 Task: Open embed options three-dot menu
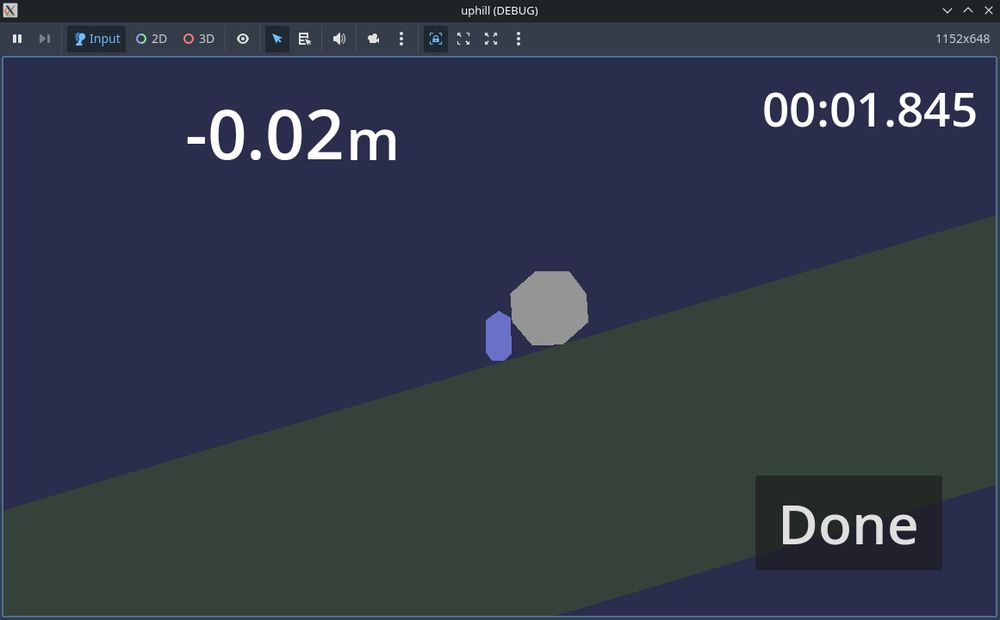tap(518, 39)
